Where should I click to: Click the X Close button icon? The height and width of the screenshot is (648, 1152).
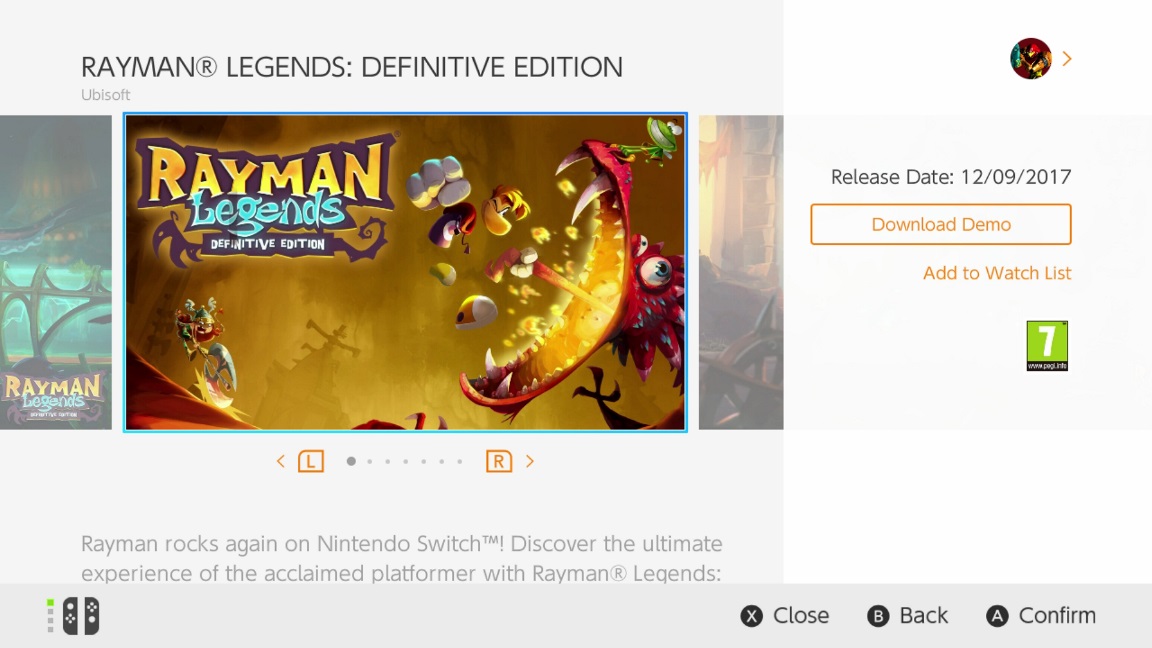coord(751,616)
